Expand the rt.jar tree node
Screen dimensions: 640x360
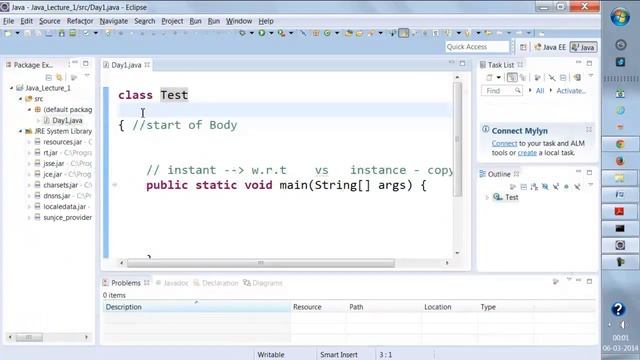pyautogui.click(x=29, y=153)
